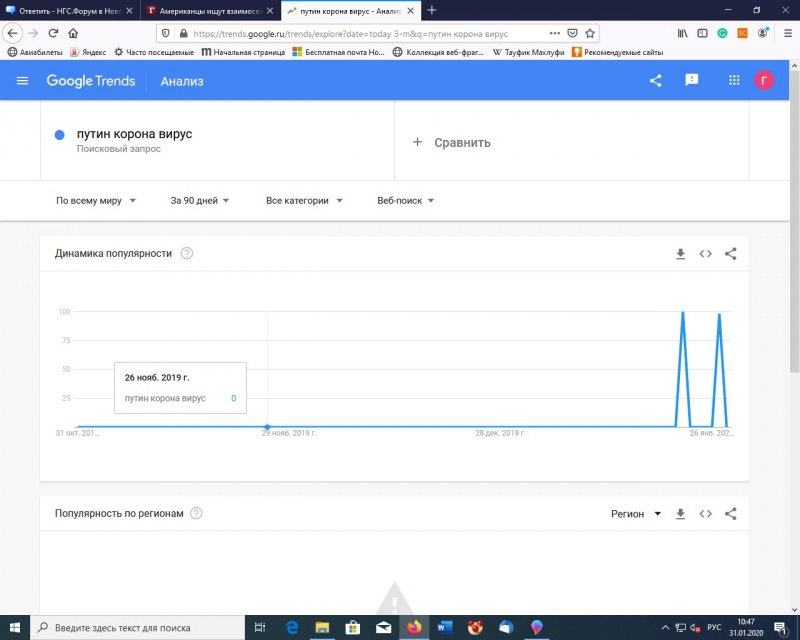Open the Регион dropdown
Screen dimensions: 800x640
click(x=636, y=514)
